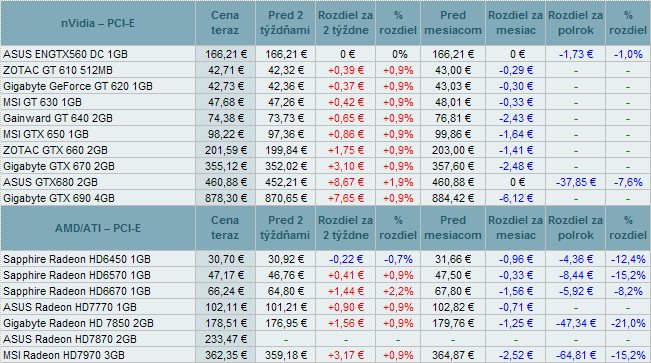Viewport: 651px width, 363px height.
Task: Select current price 98,22 € for MSI GTX 650
Action: (226, 134)
